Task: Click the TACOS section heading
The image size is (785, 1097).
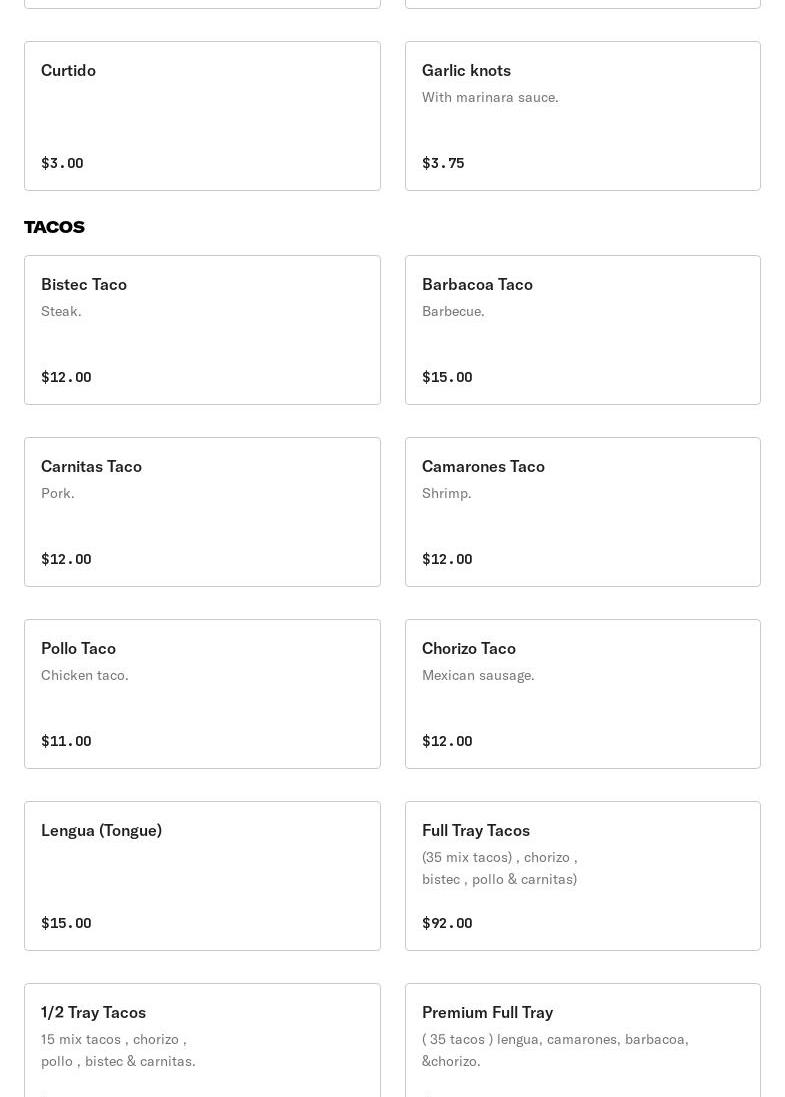Action: tap(54, 227)
